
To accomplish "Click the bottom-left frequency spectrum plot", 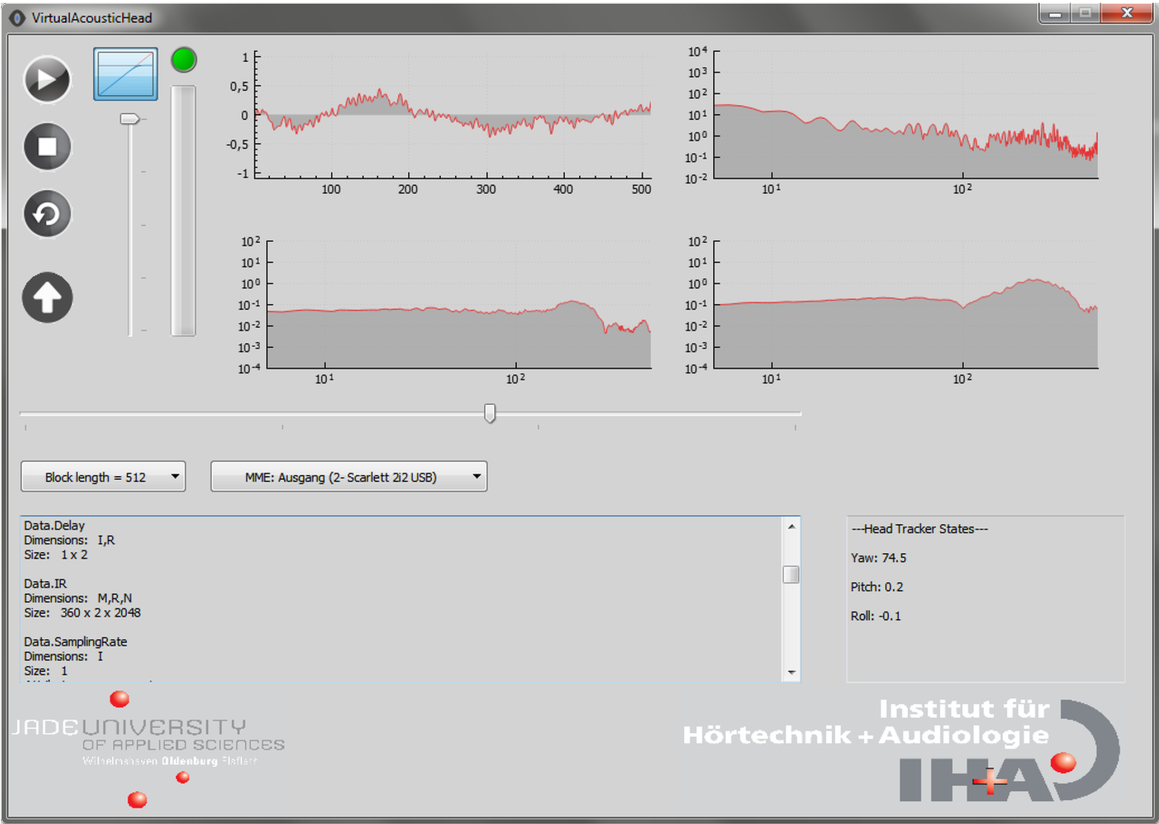I will [x=458, y=304].
